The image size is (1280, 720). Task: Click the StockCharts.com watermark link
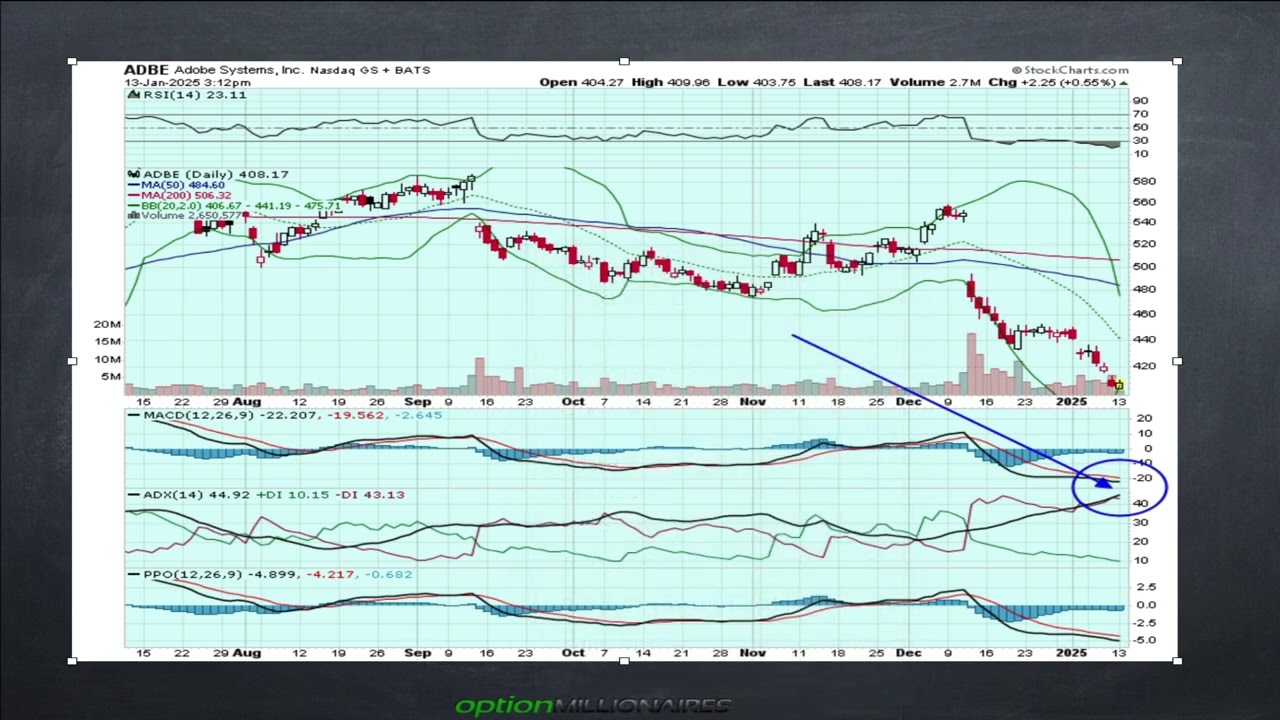coord(1070,70)
